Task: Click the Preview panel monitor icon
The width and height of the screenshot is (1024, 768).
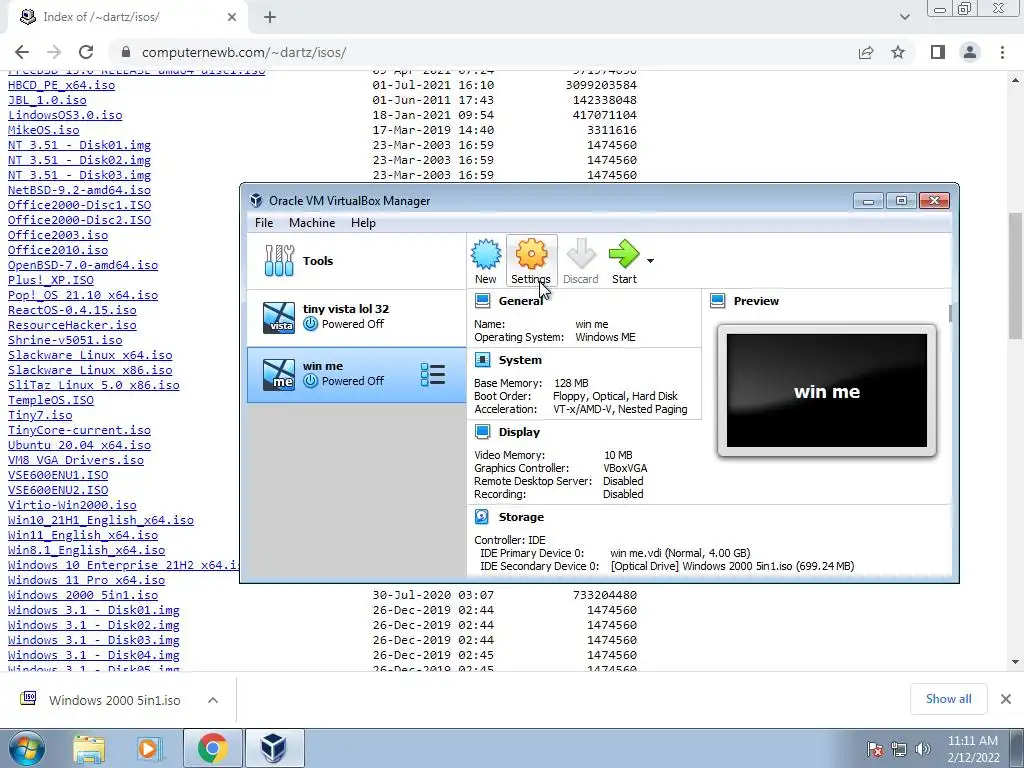Action: pos(718,300)
